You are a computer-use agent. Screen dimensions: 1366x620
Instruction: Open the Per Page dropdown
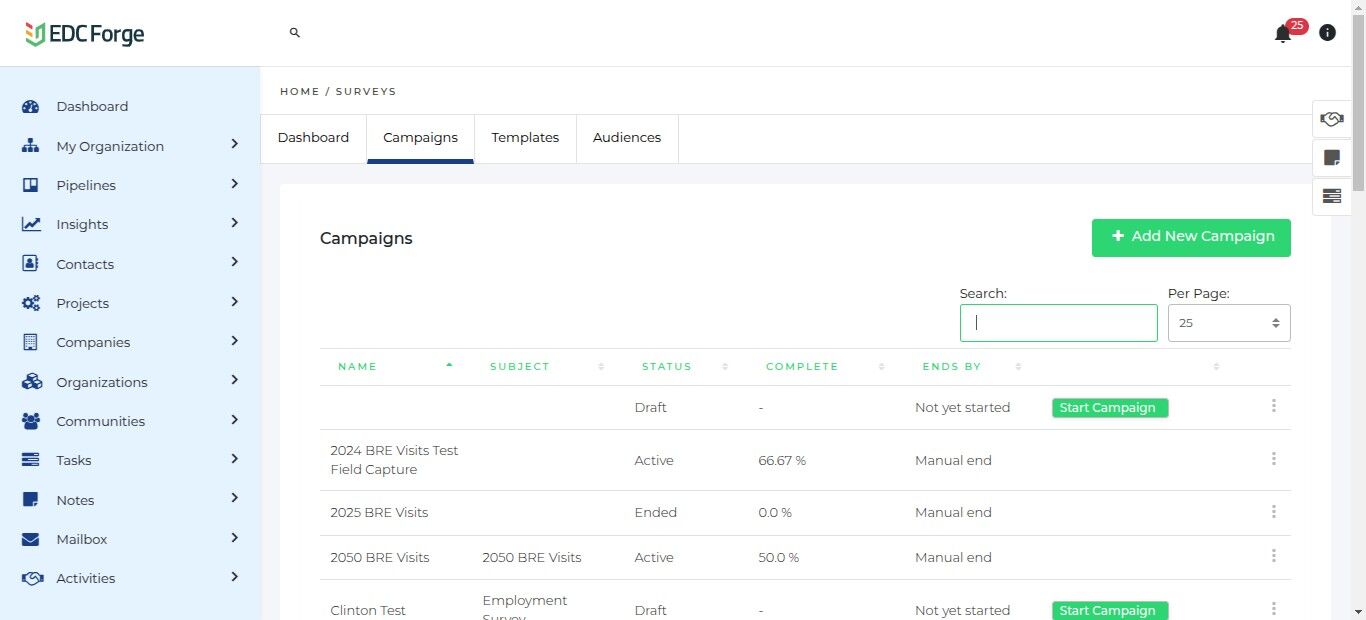[1229, 323]
